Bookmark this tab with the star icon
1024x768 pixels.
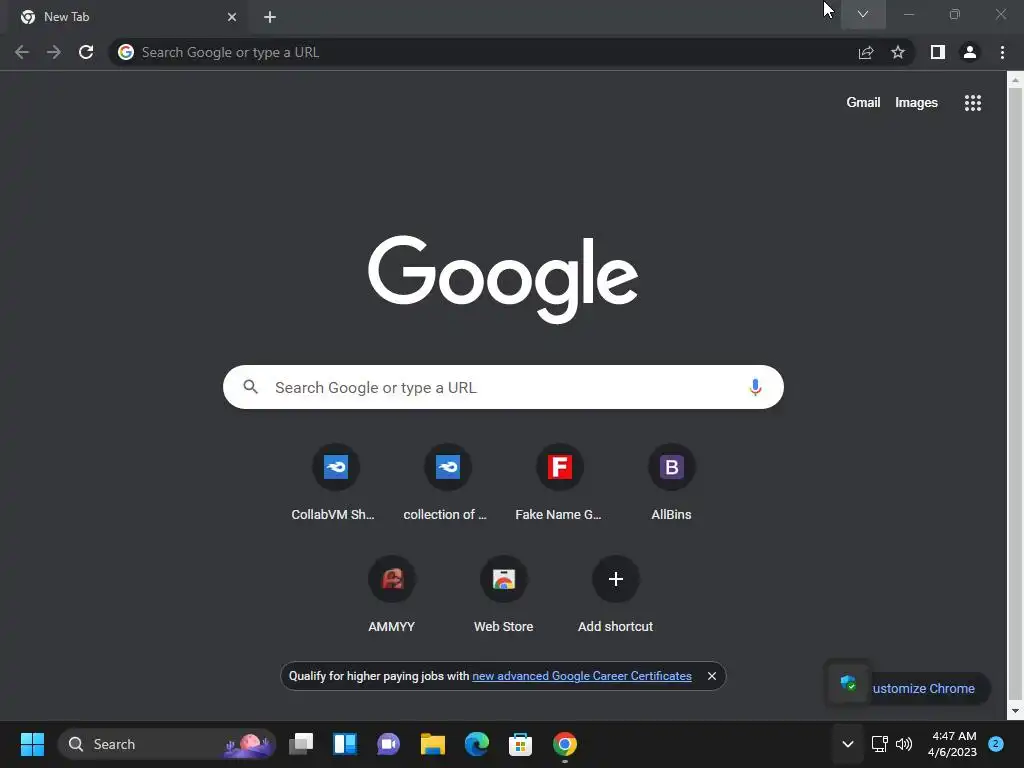(898, 52)
